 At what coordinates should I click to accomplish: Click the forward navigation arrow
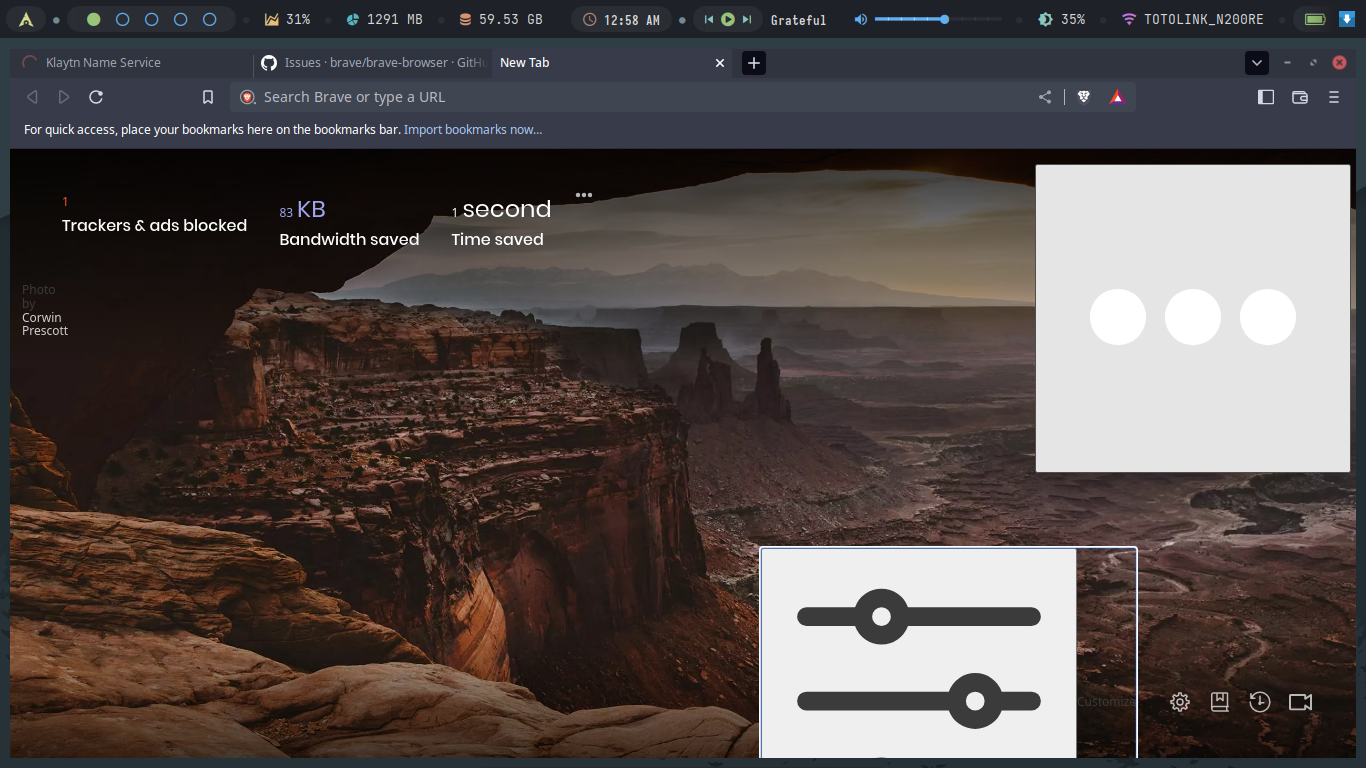click(x=64, y=97)
